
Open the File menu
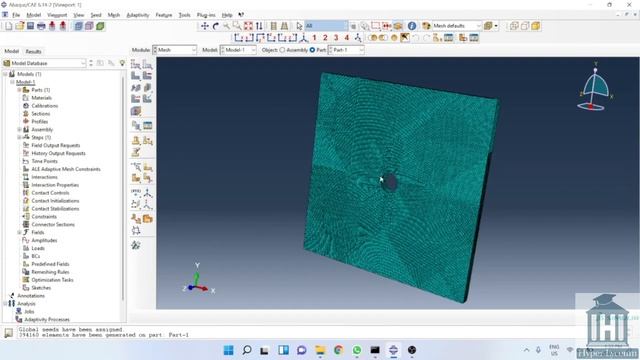(x=16, y=15)
